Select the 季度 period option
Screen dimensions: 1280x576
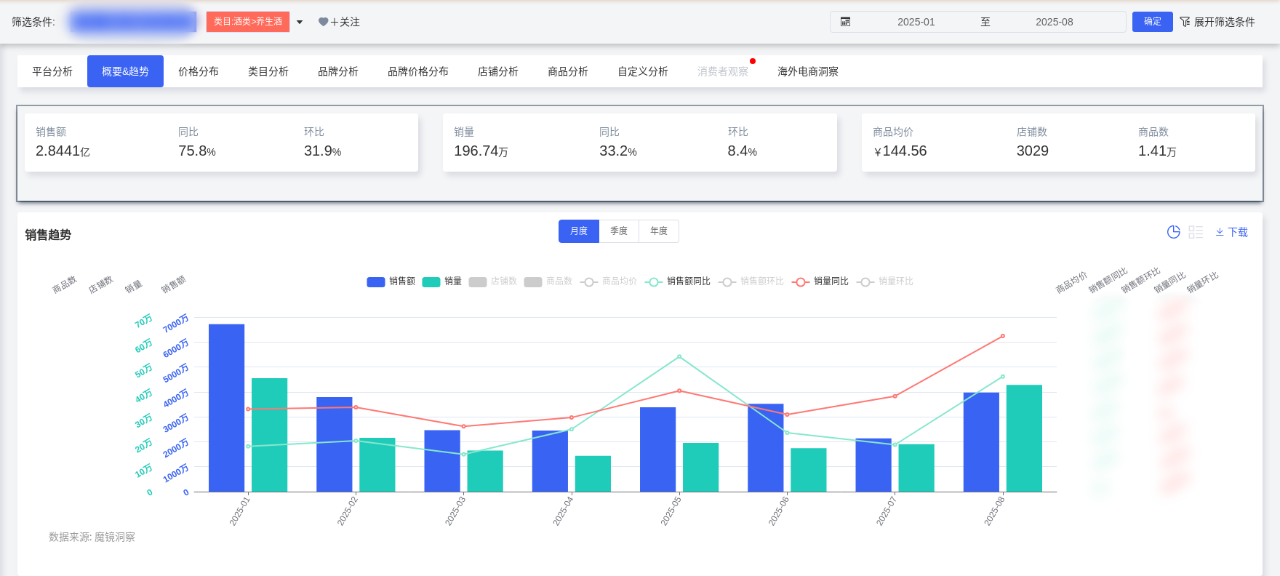[619, 231]
